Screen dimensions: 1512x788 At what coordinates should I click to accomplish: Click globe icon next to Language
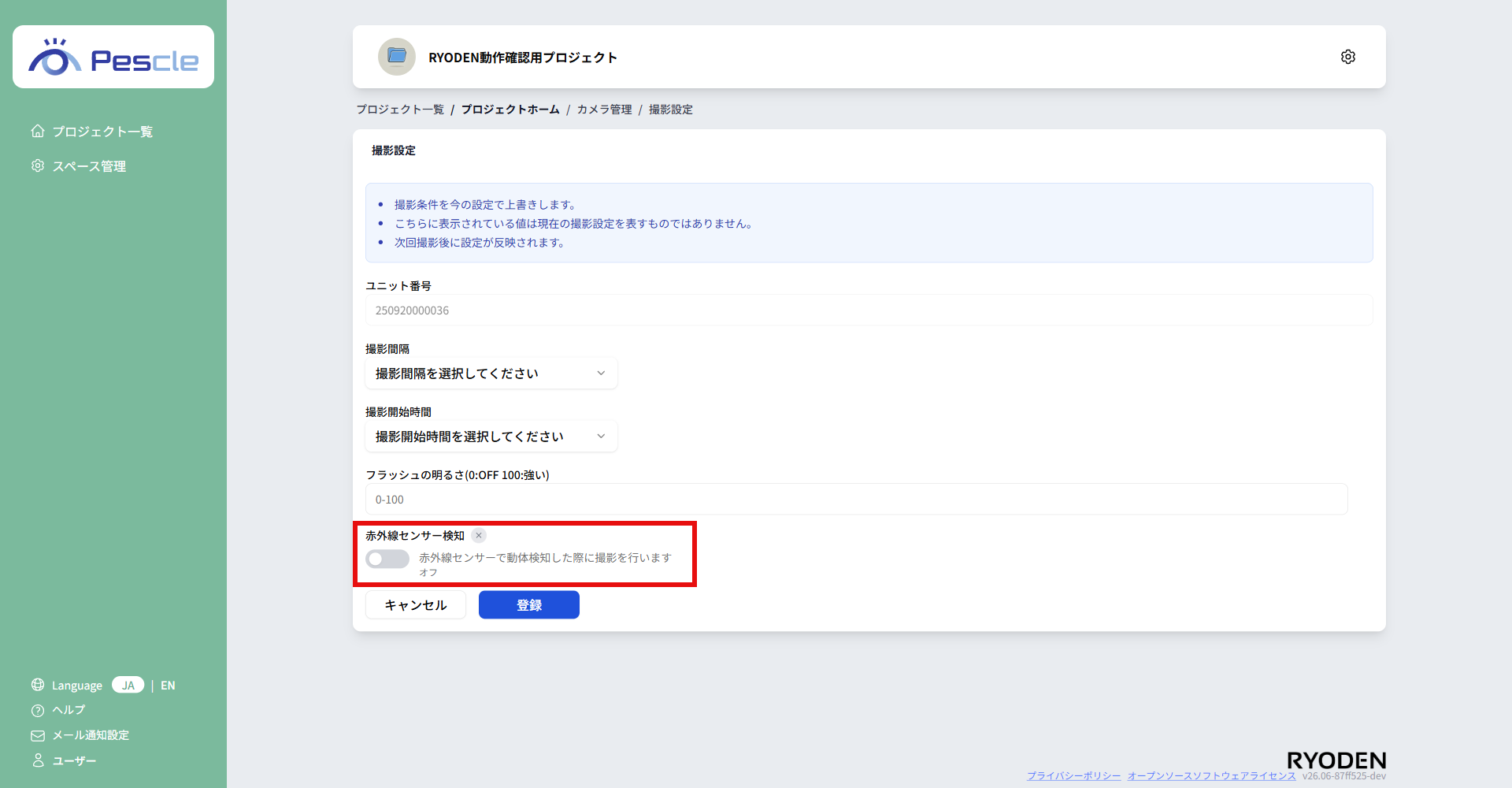click(x=38, y=685)
